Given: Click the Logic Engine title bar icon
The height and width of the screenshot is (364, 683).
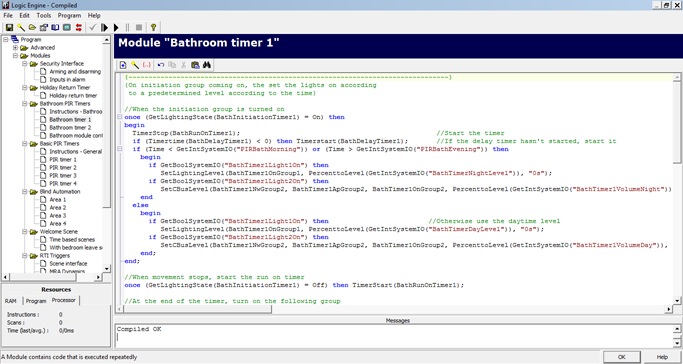Looking at the screenshot, I should coord(5,5).
